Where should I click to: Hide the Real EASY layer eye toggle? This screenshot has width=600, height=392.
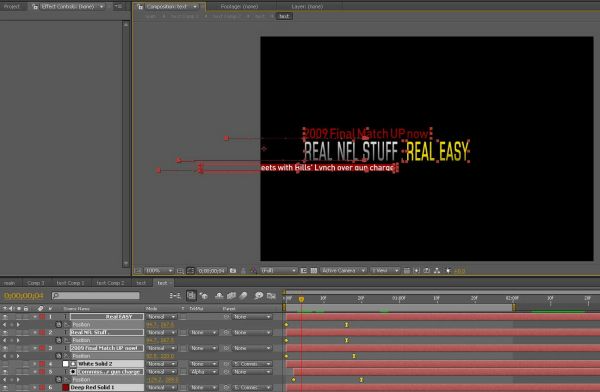[x=5, y=317]
